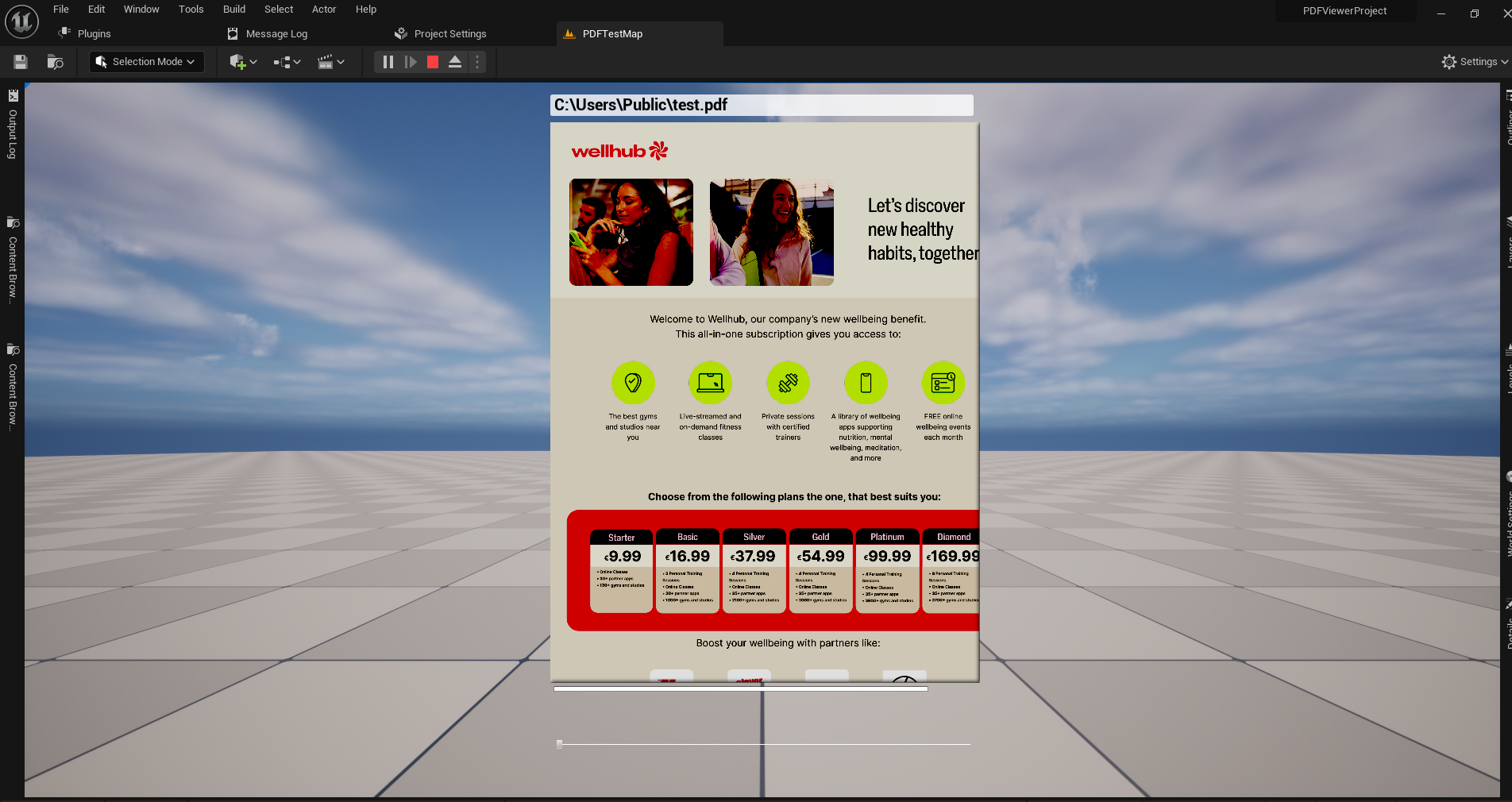Screen dimensions: 1512x802
Task: Open the Tools menu
Action: pyautogui.click(x=191, y=10)
